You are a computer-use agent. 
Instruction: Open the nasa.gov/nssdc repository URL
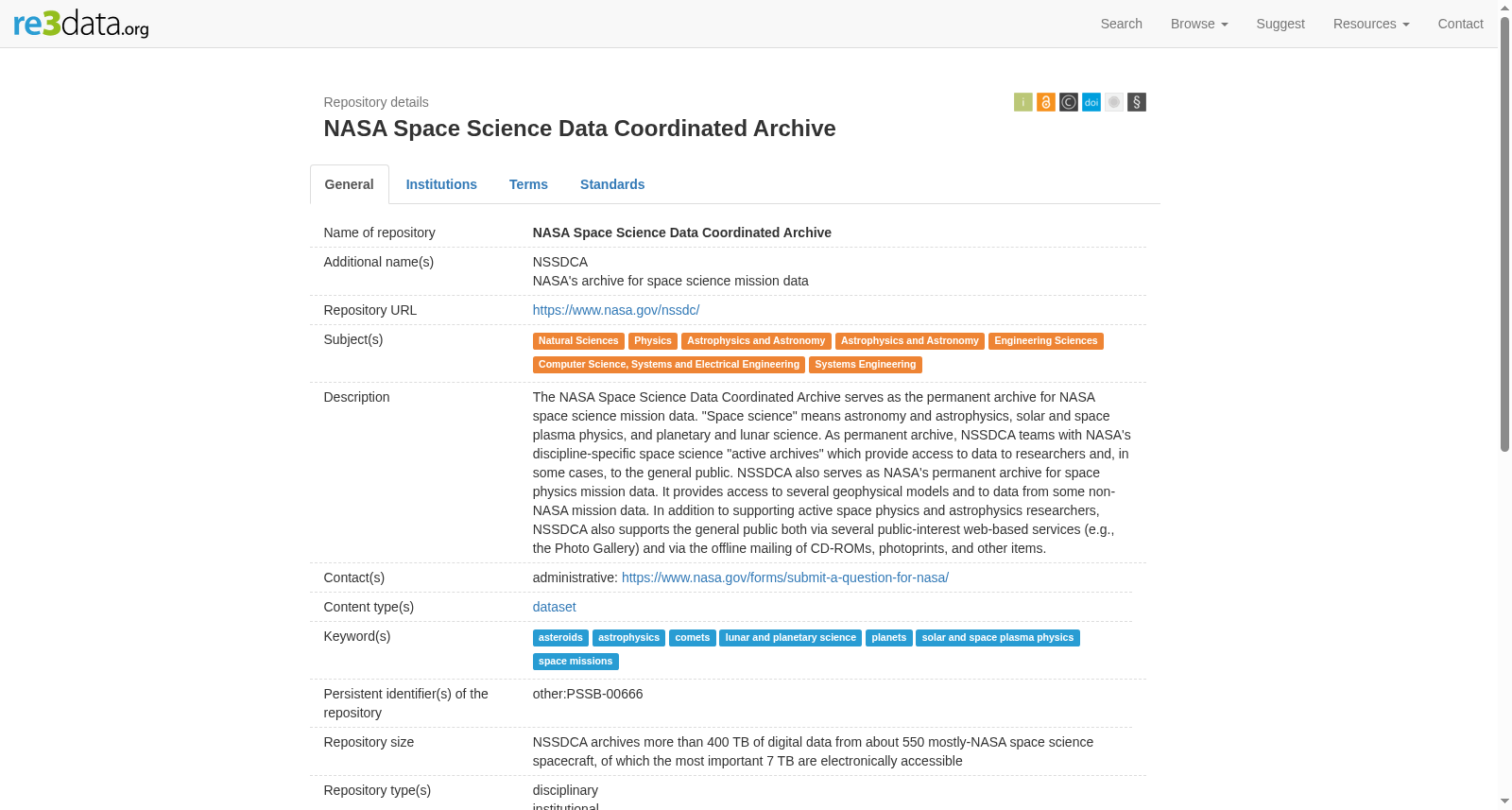[616, 310]
